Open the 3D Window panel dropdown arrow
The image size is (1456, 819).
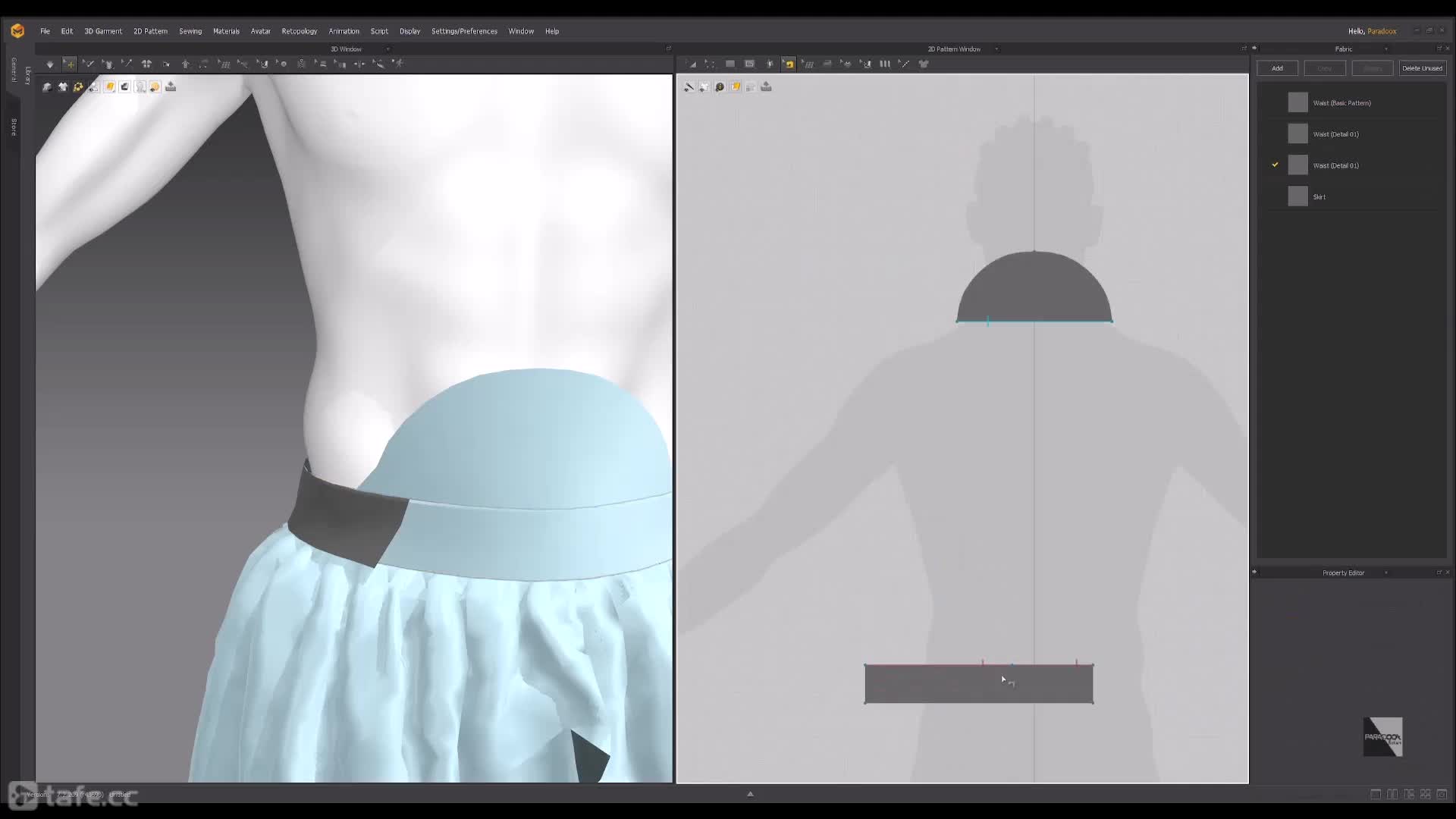[x=388, y=49]
